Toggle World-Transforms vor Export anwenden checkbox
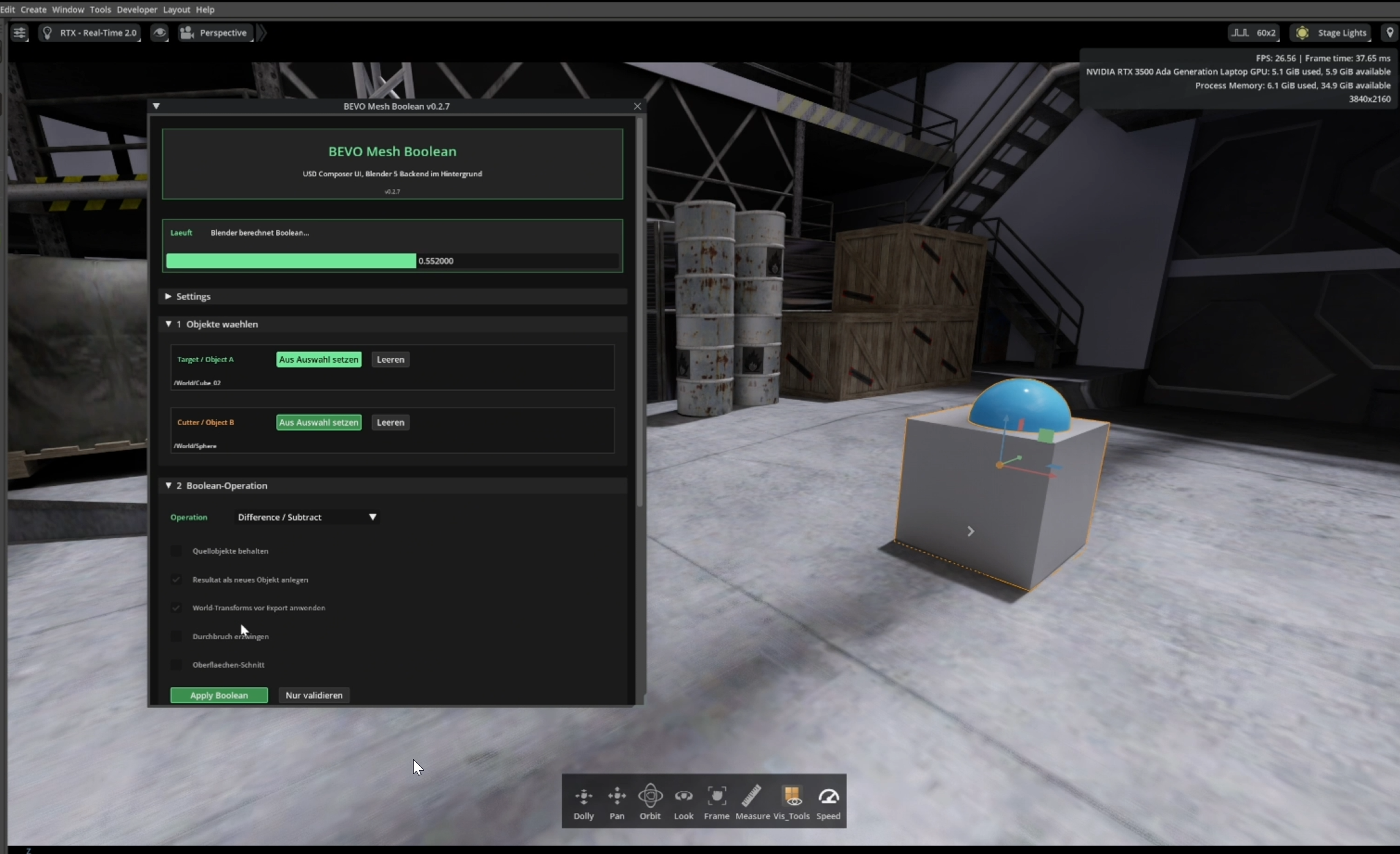Viewport: 1400px width, 854px height. click(176, 608)
